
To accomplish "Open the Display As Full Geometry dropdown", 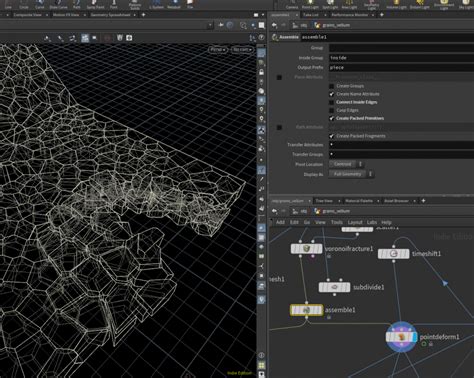I will click(351, 174).
